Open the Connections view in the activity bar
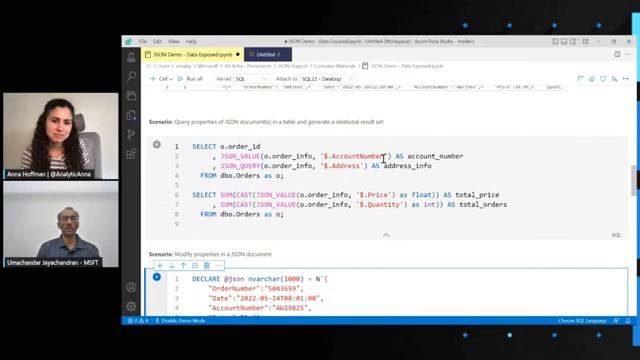This screenshot has height=360, width=640. [131, 58]
